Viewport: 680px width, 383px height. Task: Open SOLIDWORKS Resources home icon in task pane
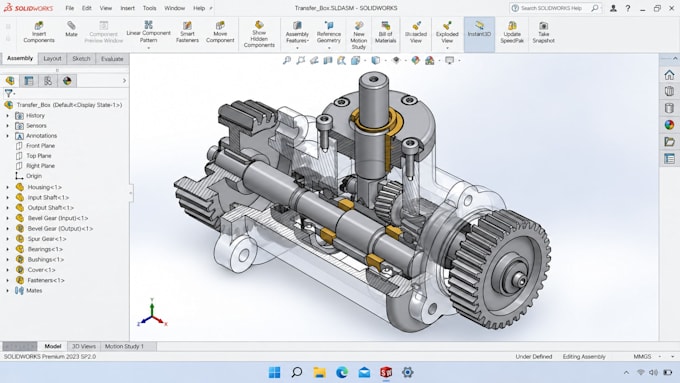(x=669, y=75)
